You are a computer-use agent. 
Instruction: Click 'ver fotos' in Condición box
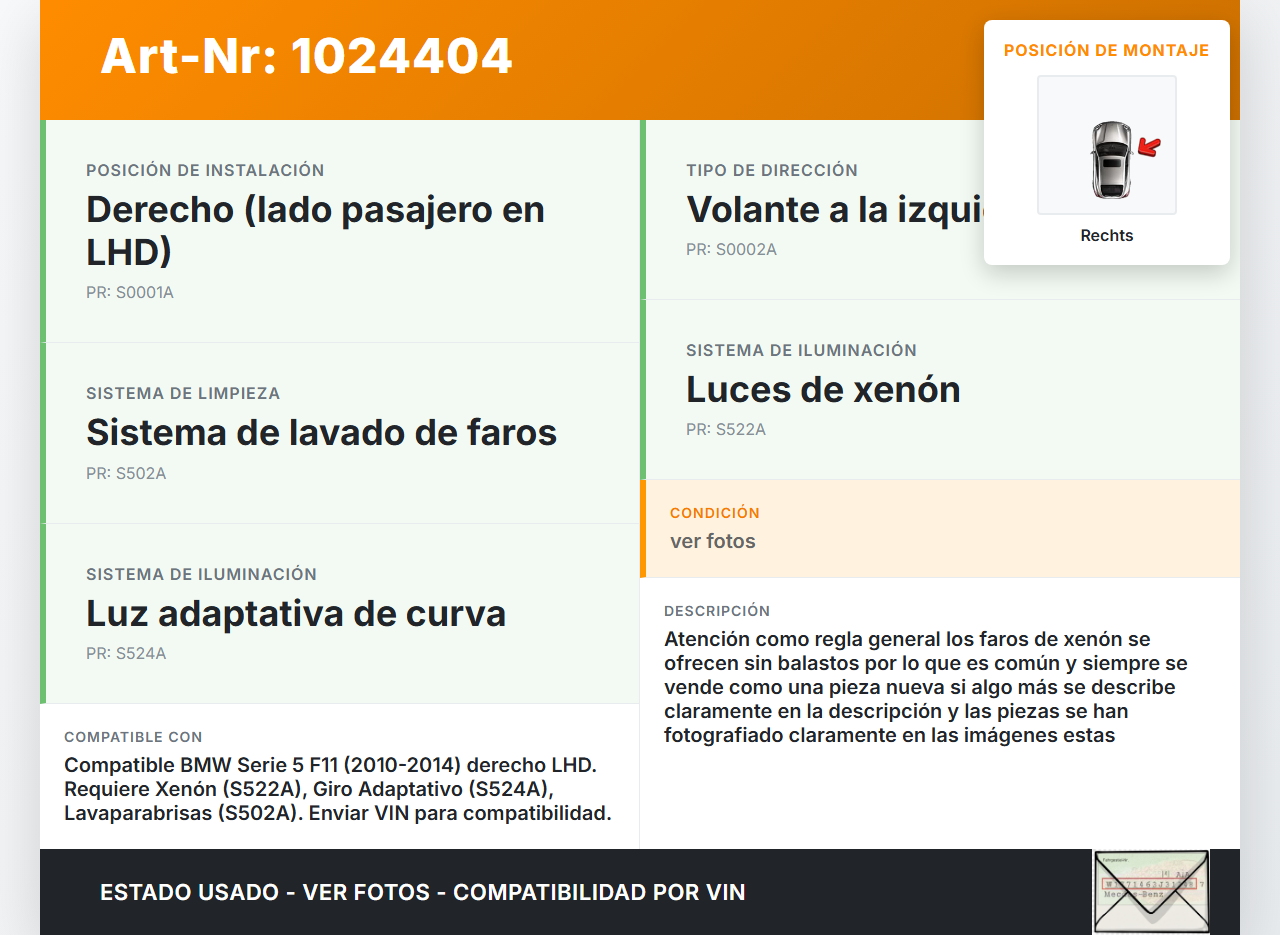713,541
